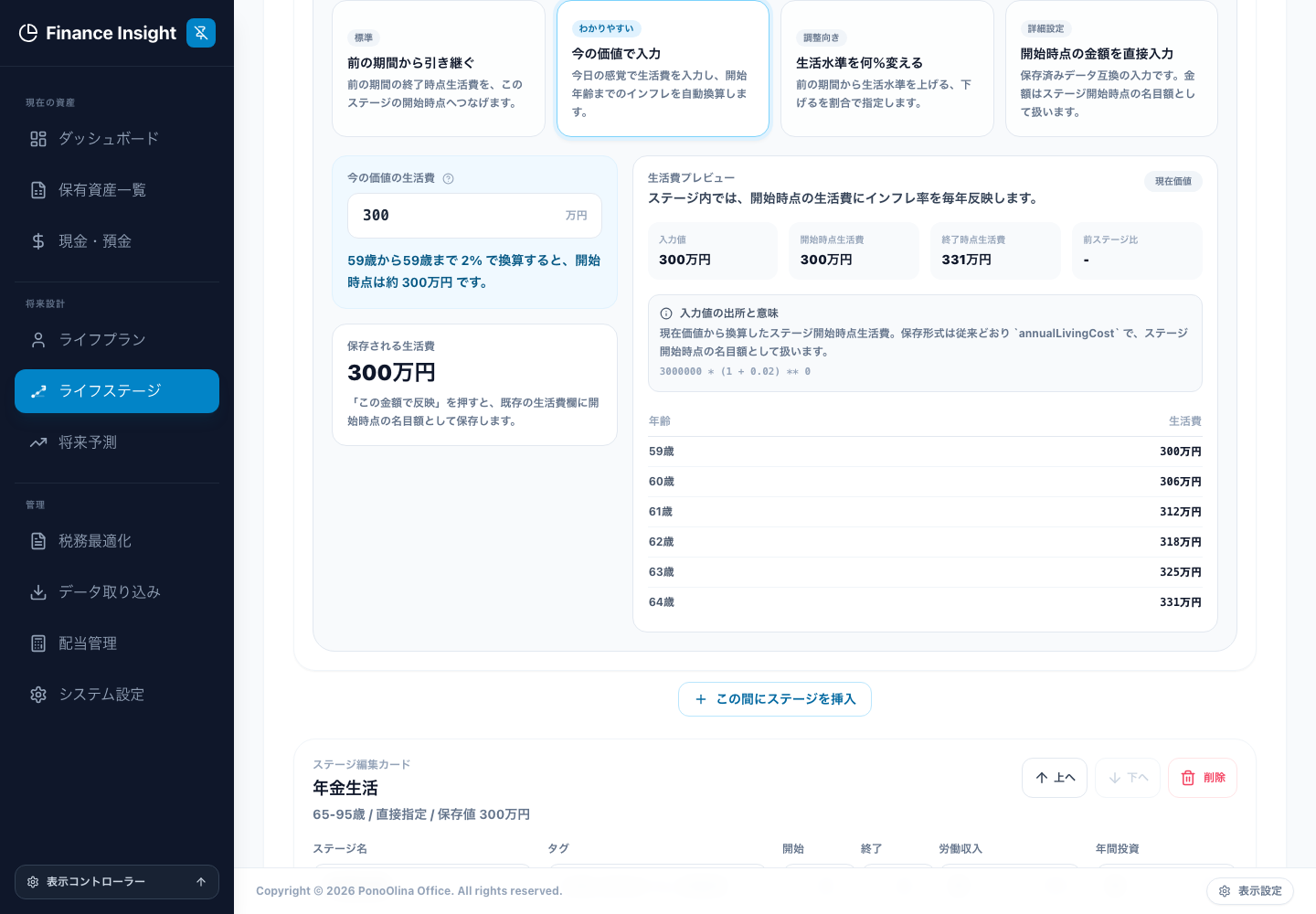Viewport: 1316px width, 914px height.
Task: Click the データ取り込み download icon
Action: [38, 592]
